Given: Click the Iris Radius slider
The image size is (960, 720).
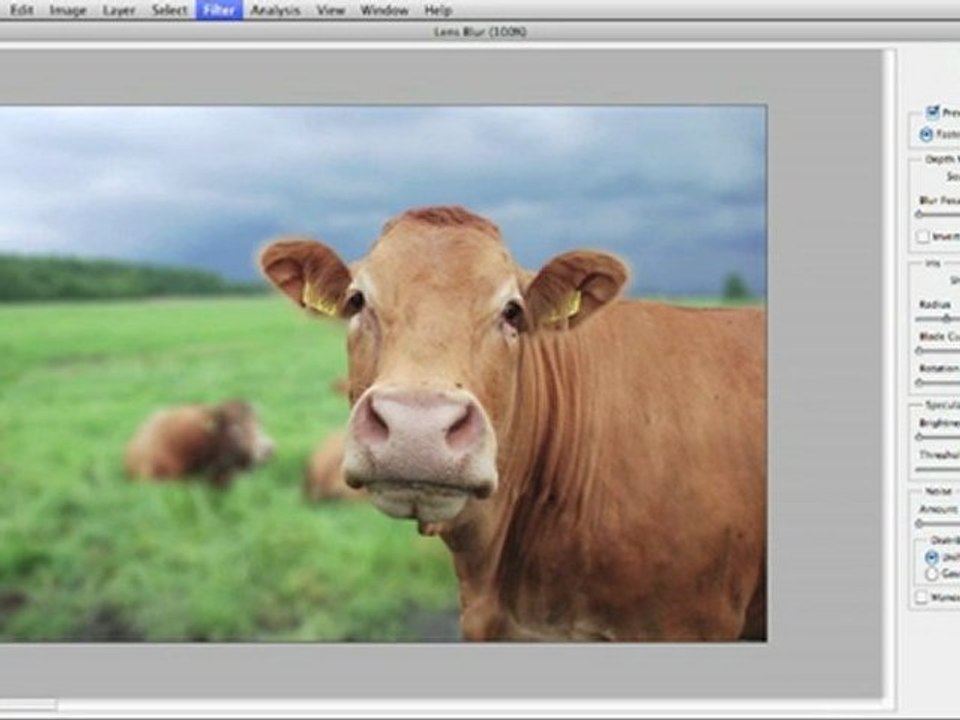Looking at the screenshot, I should 937,319.
